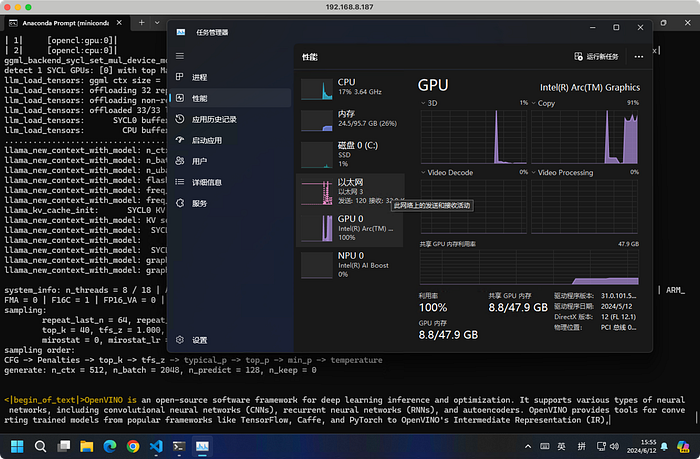
Task: Toggle the 拼 IME mode indicator
Action: 582,446
